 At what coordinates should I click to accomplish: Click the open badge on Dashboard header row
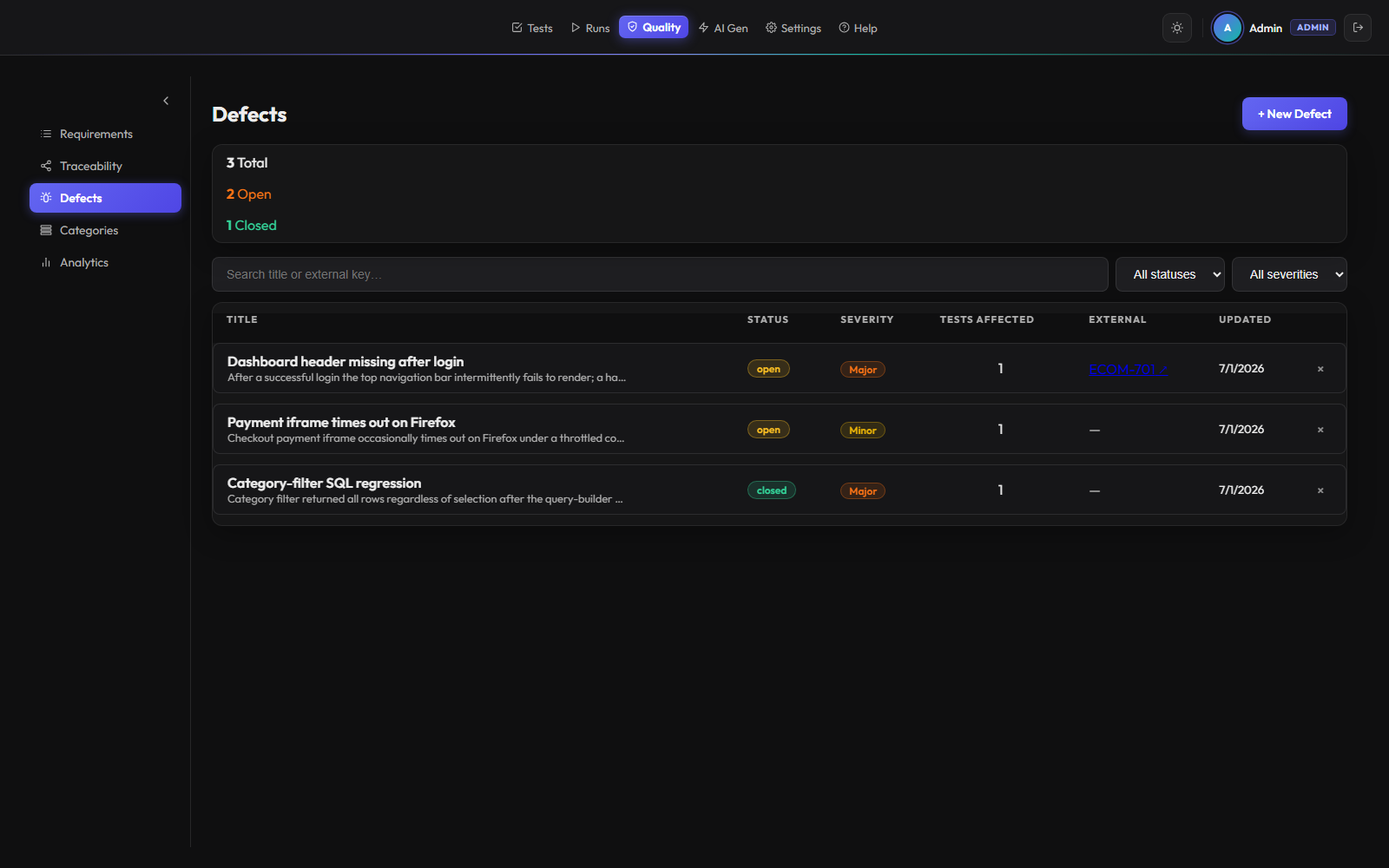[x=768, y=369]
